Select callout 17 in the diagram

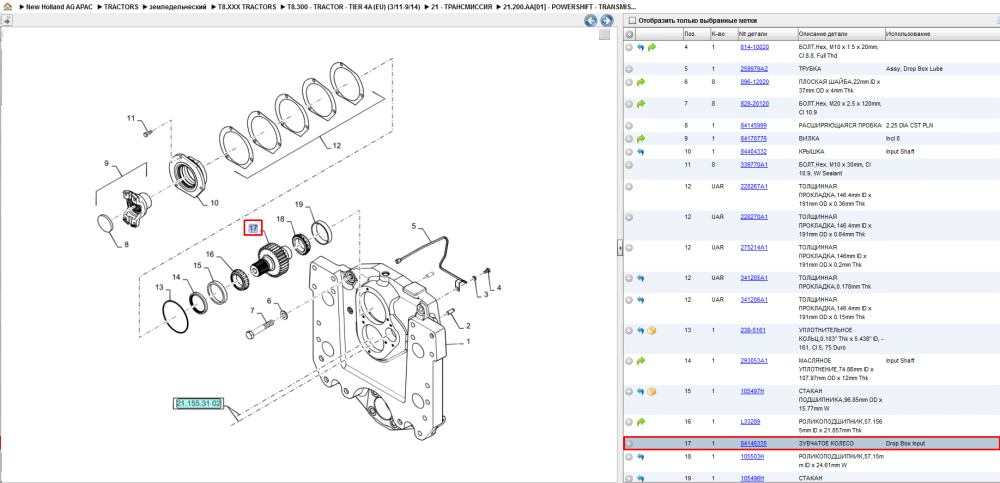point(253,228)
